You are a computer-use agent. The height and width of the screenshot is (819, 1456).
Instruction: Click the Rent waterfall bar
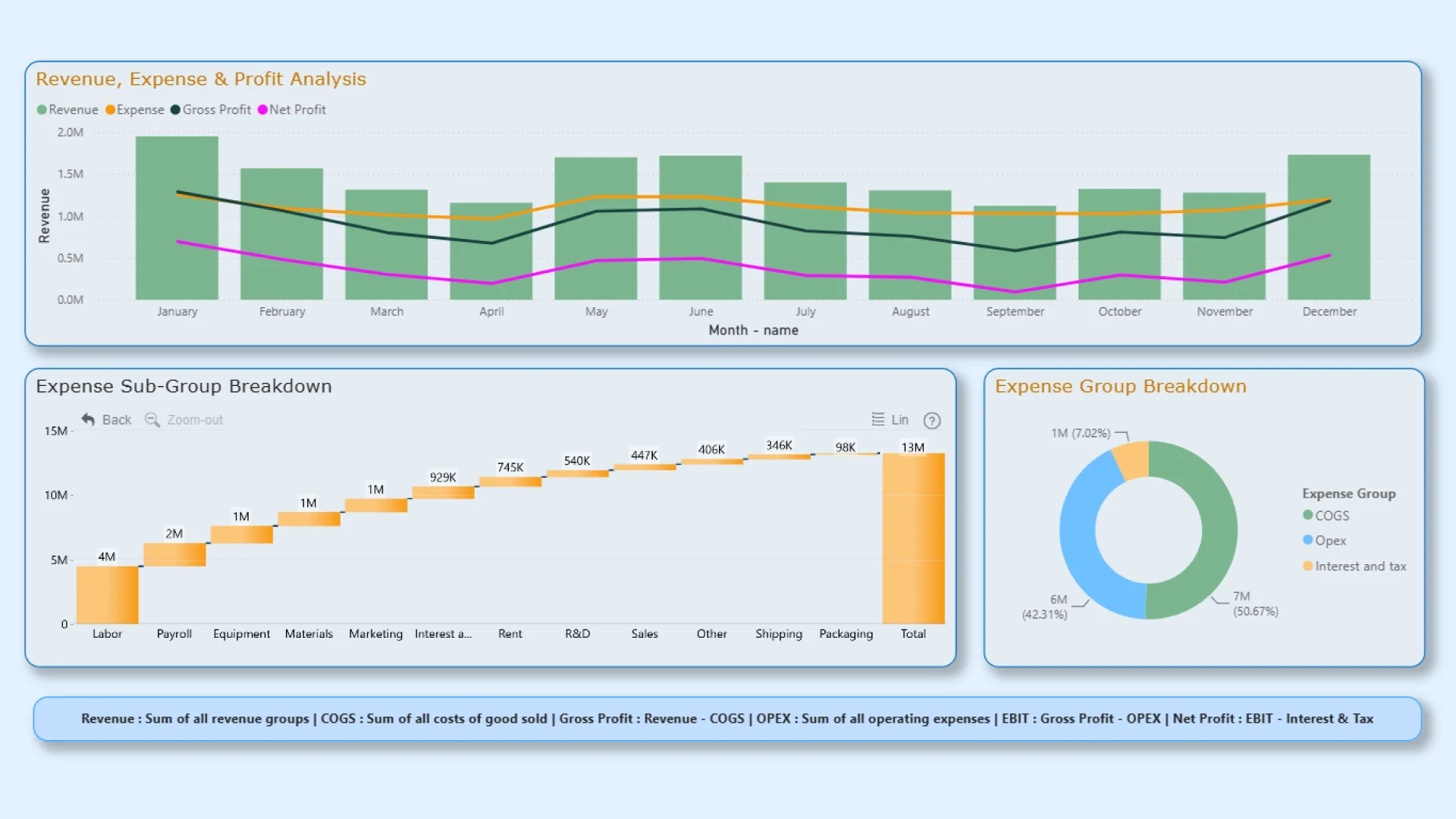pos(510,481)
